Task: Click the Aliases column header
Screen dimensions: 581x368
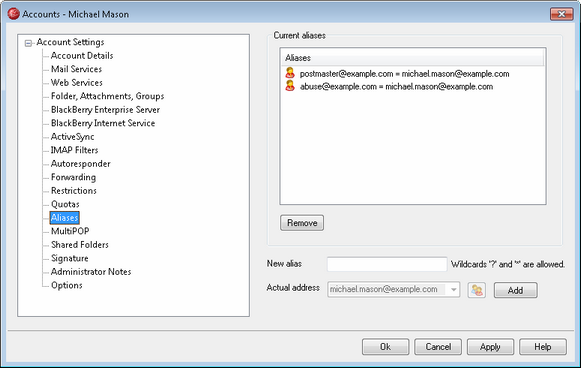Action: click(412, 58)
